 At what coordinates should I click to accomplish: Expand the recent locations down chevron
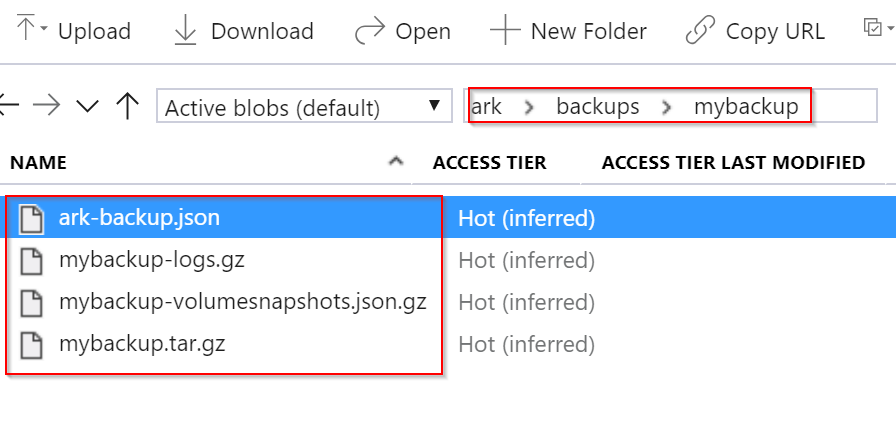pos(87,106)
